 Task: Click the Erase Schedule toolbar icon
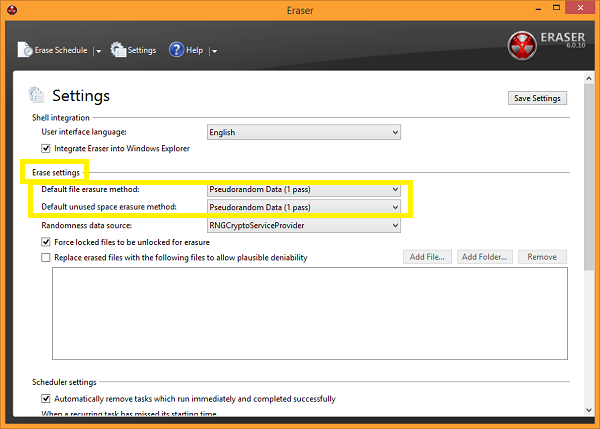[25, 50]
